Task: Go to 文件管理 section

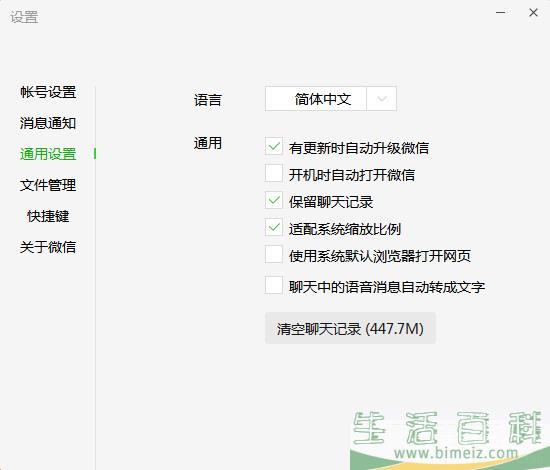Action: (48, 185)
